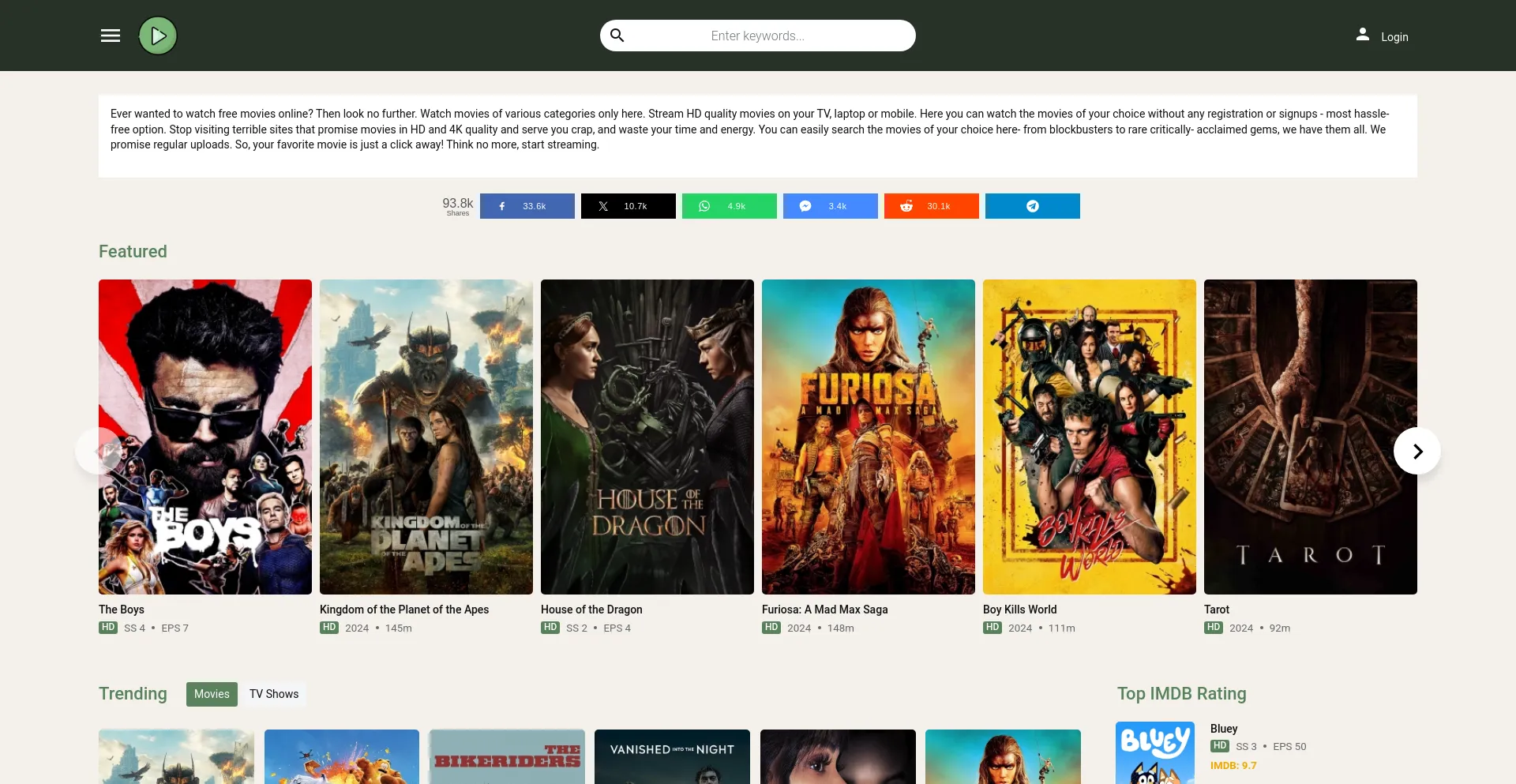Click in the Enter keywords search field
The height and width of the screenshot is (784, 1516).
[x=758, y=36]
